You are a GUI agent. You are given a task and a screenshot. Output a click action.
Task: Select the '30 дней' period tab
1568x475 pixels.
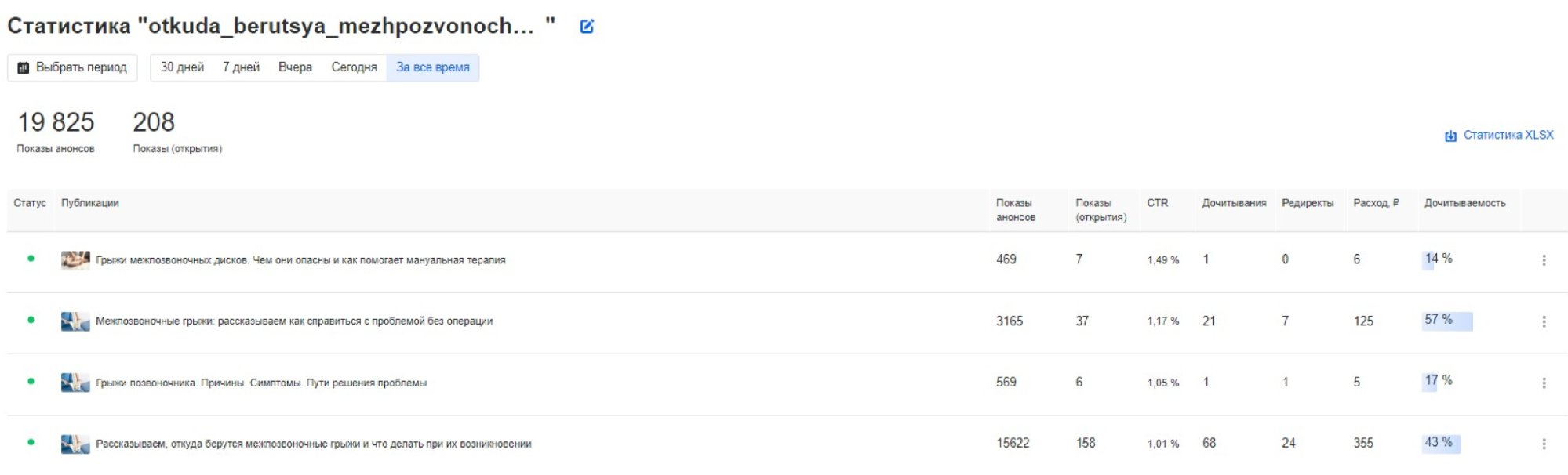[182, 67]
